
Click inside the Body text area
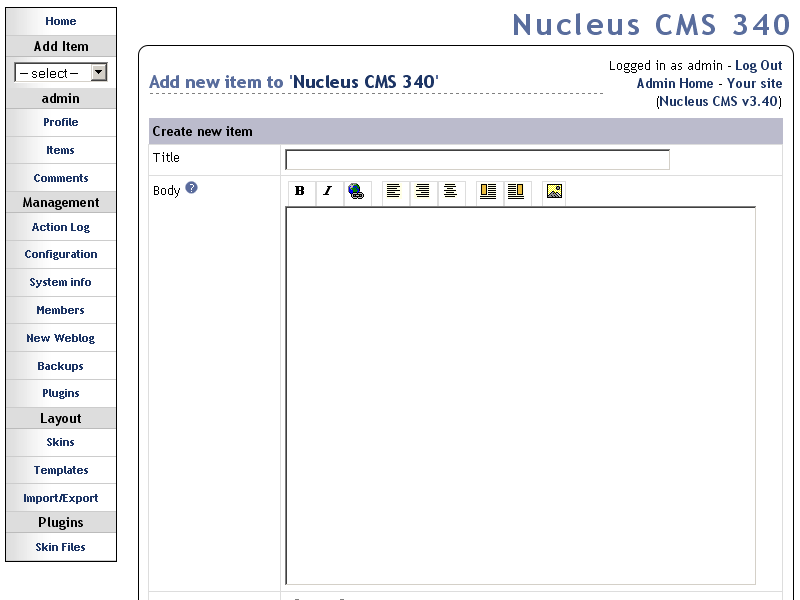[520, 395]
